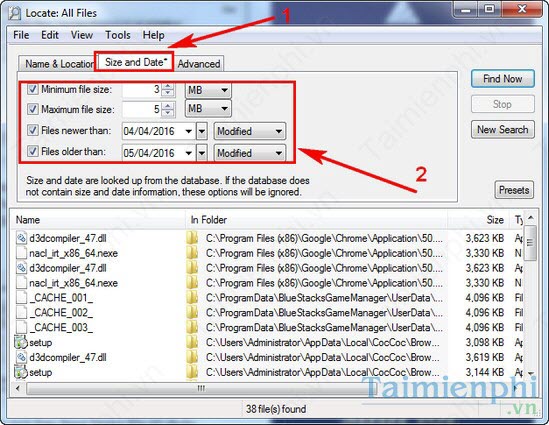Open the maximum size MB unit dropdown
This screenshot has height=425, width=549.
[208, 109]
